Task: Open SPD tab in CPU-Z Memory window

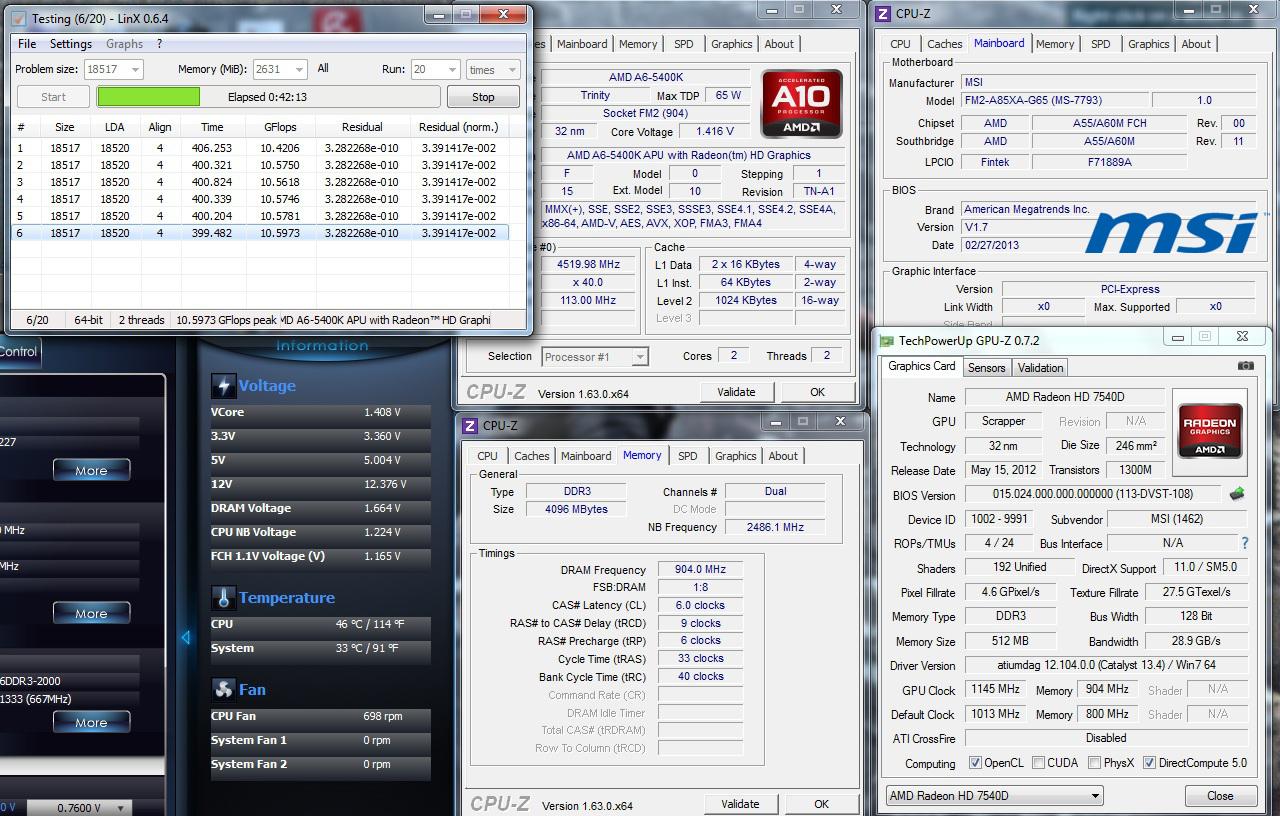Action: (x=688, y=456)
